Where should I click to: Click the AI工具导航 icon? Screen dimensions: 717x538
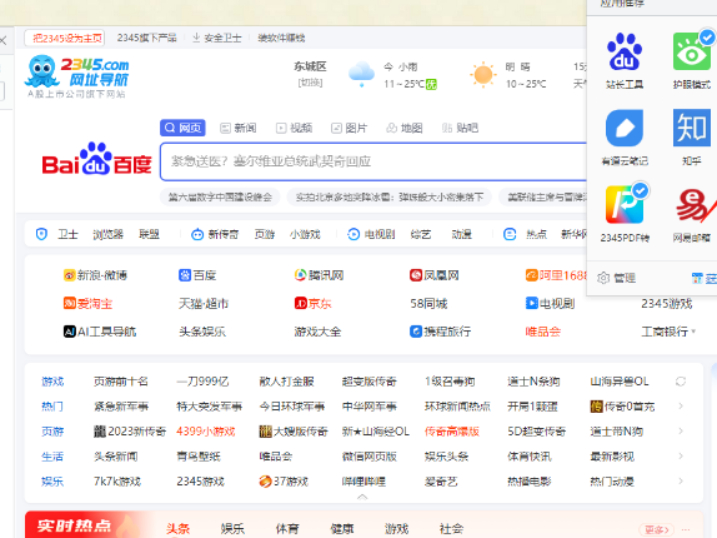pyautogui.click(x=69, y=331)
